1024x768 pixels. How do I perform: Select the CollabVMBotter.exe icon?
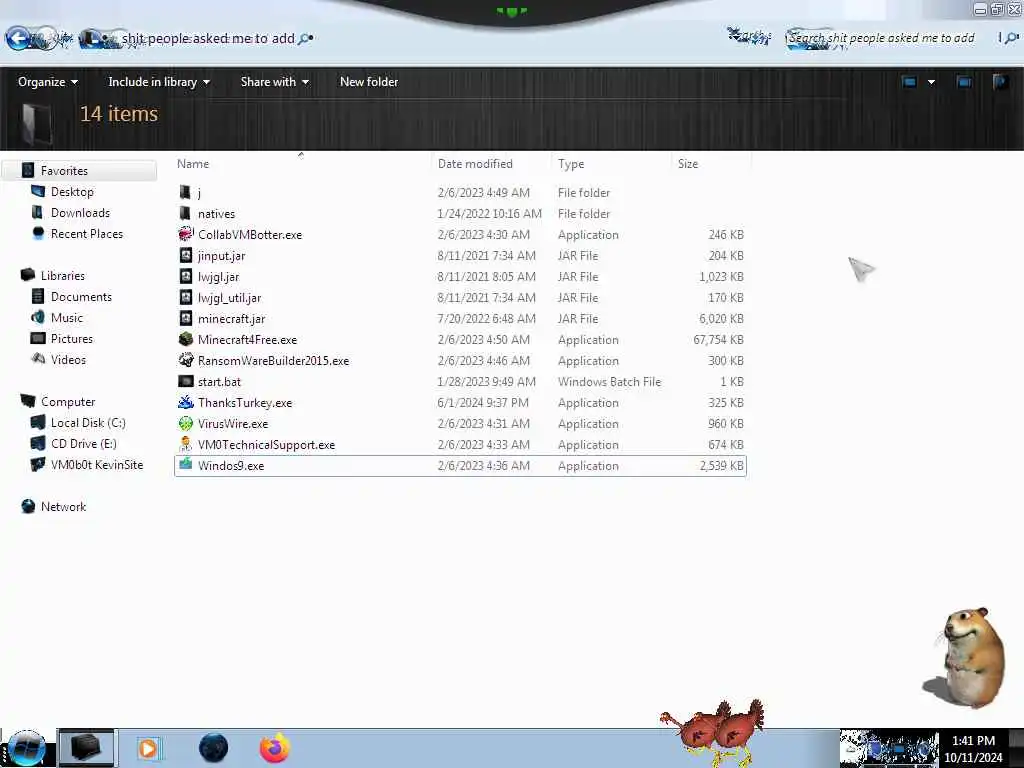pyautogui.click(x=186, y=234)
